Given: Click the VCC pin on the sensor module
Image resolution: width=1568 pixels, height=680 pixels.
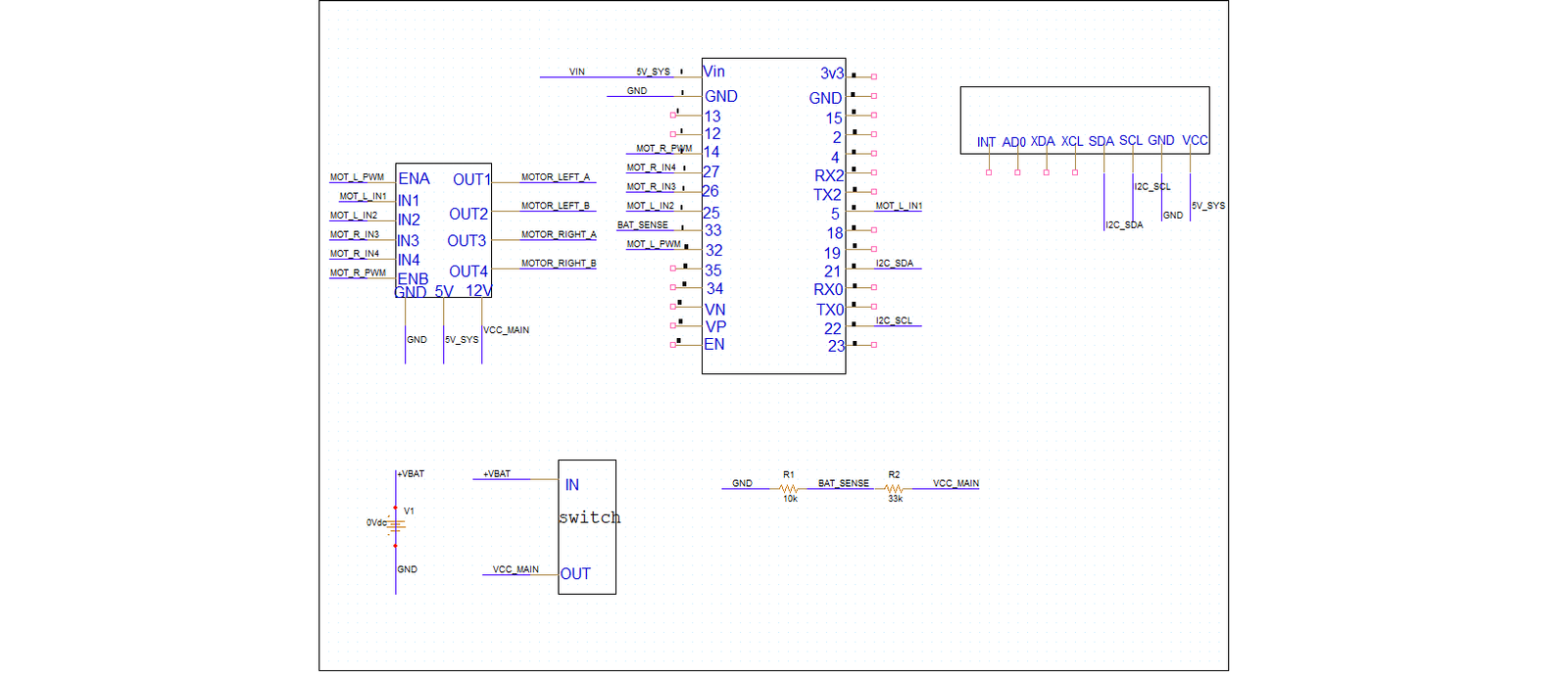Looking at the screenshot, I should [1196, 140].
